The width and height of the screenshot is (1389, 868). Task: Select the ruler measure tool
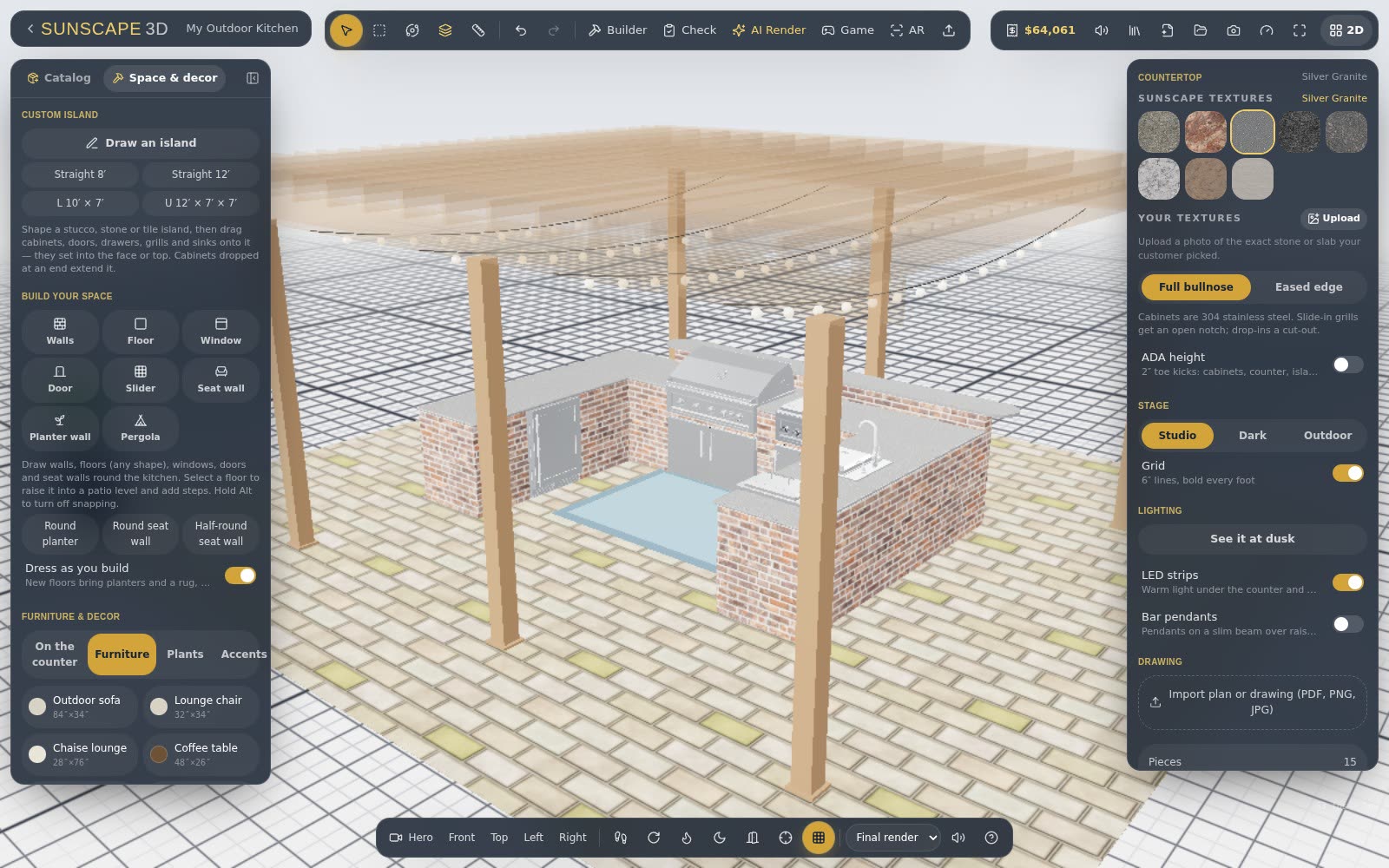tap(478, 30)
